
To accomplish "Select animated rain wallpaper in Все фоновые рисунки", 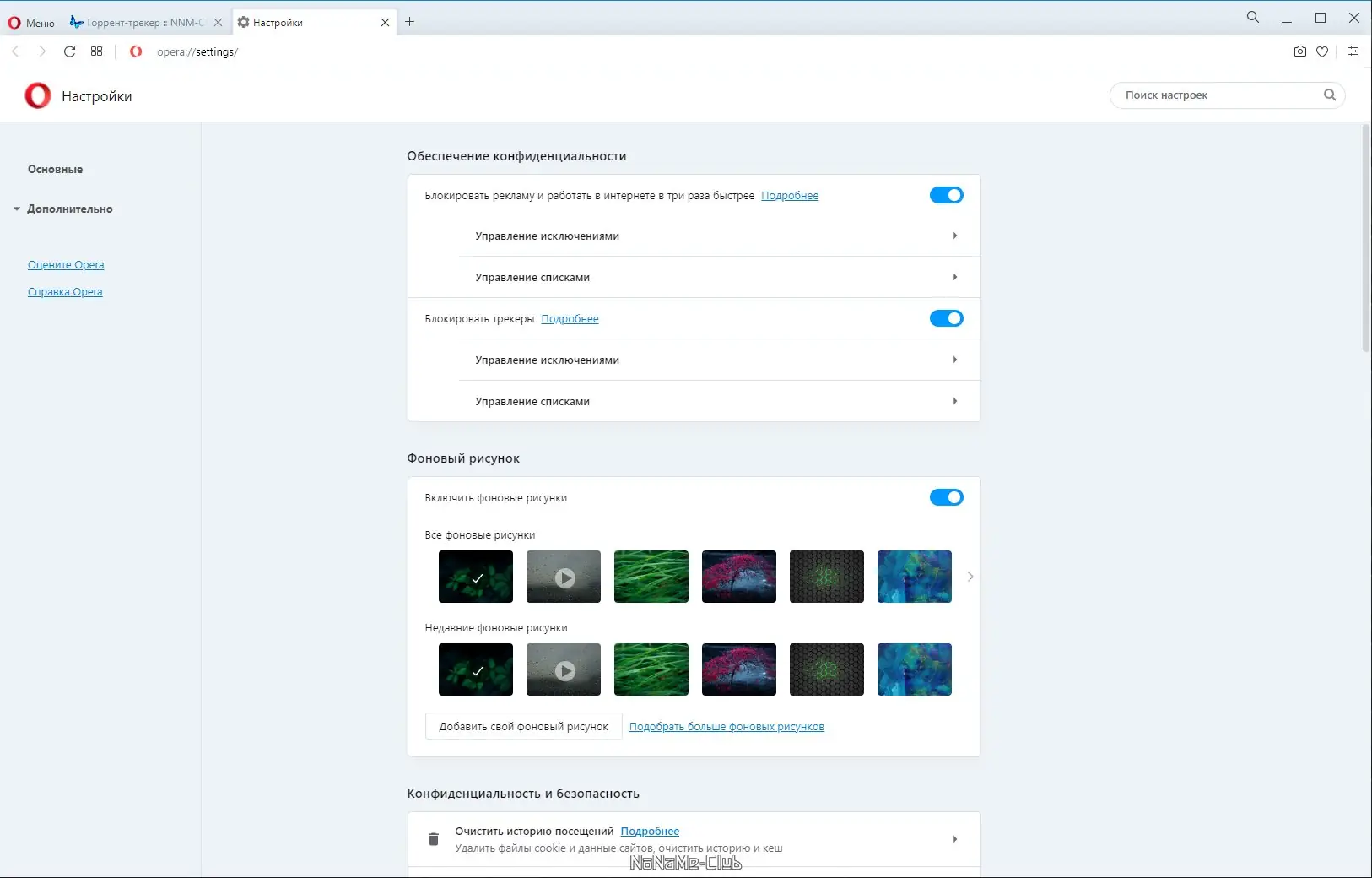I will [564, 577].
